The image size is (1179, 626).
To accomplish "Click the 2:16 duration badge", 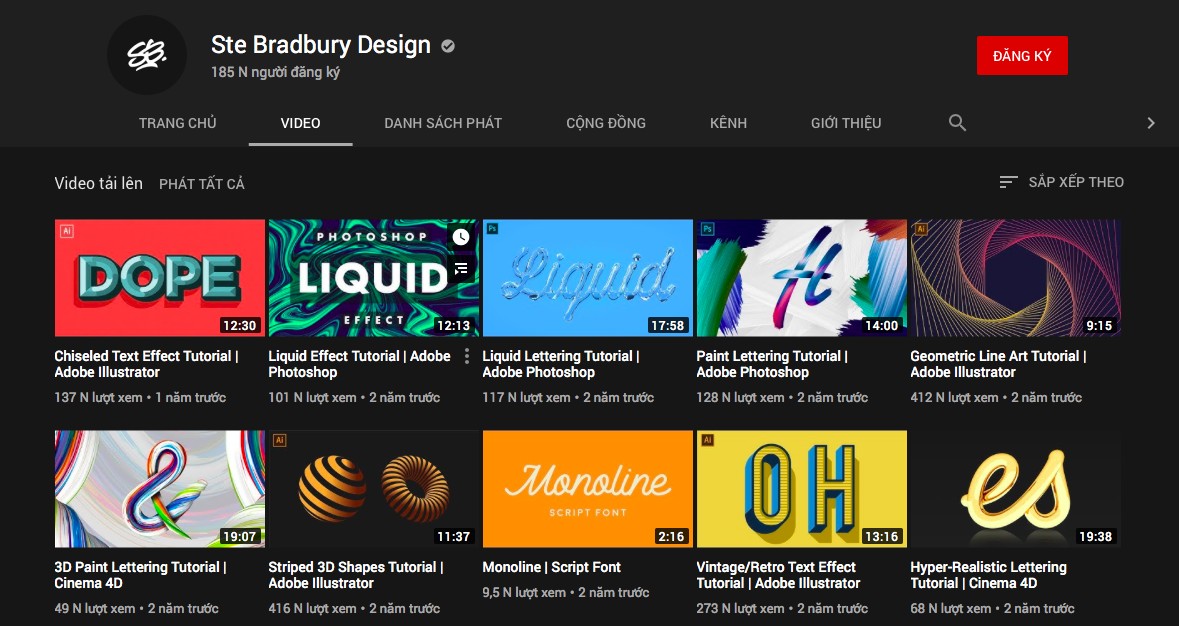I will (x=671, y=537).
